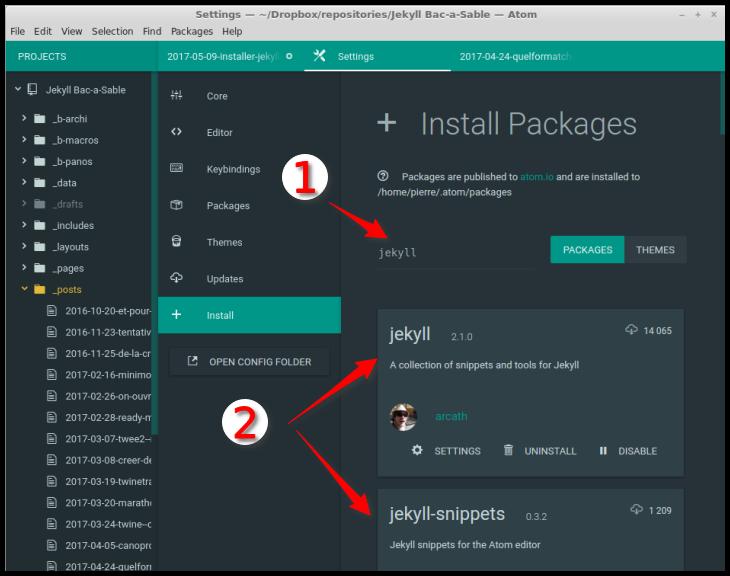Click the _posts folder icon

click(x=40, y=290)
